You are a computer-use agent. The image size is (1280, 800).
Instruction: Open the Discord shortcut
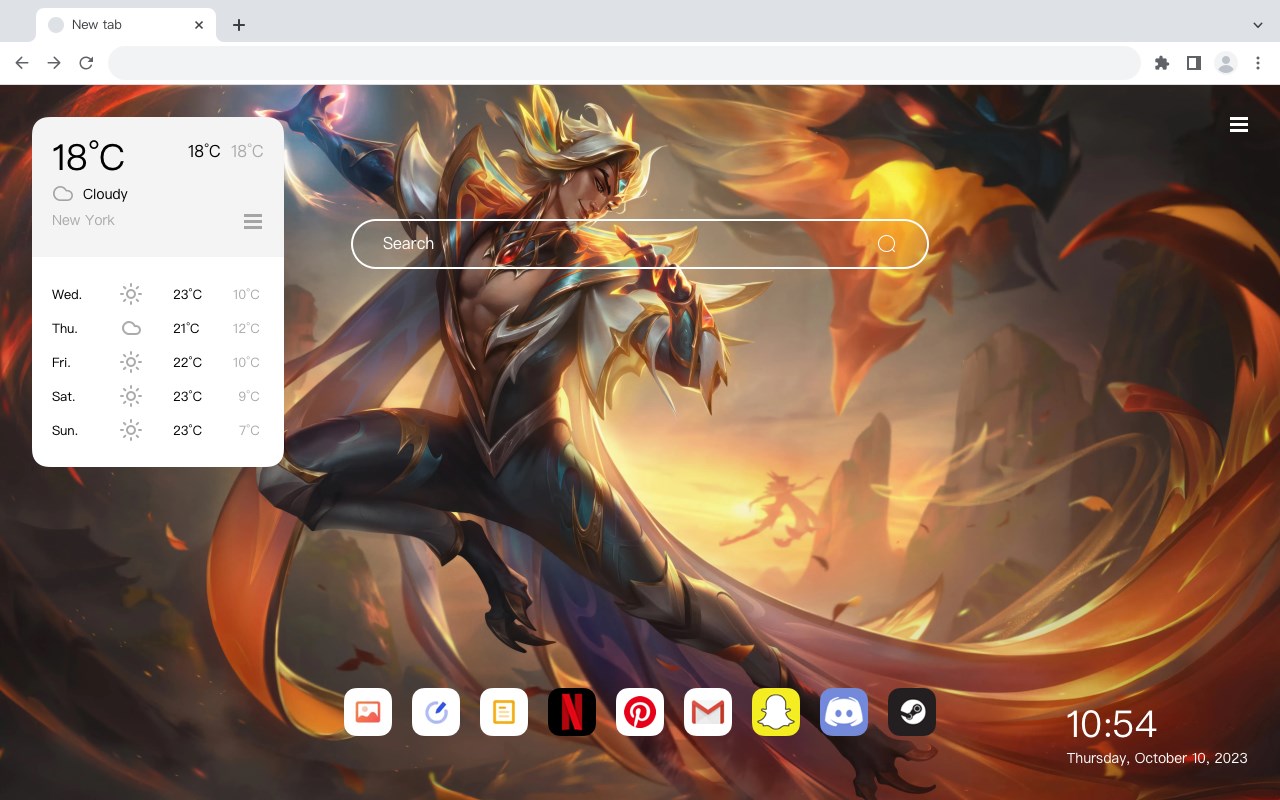[x=844, y=712]
